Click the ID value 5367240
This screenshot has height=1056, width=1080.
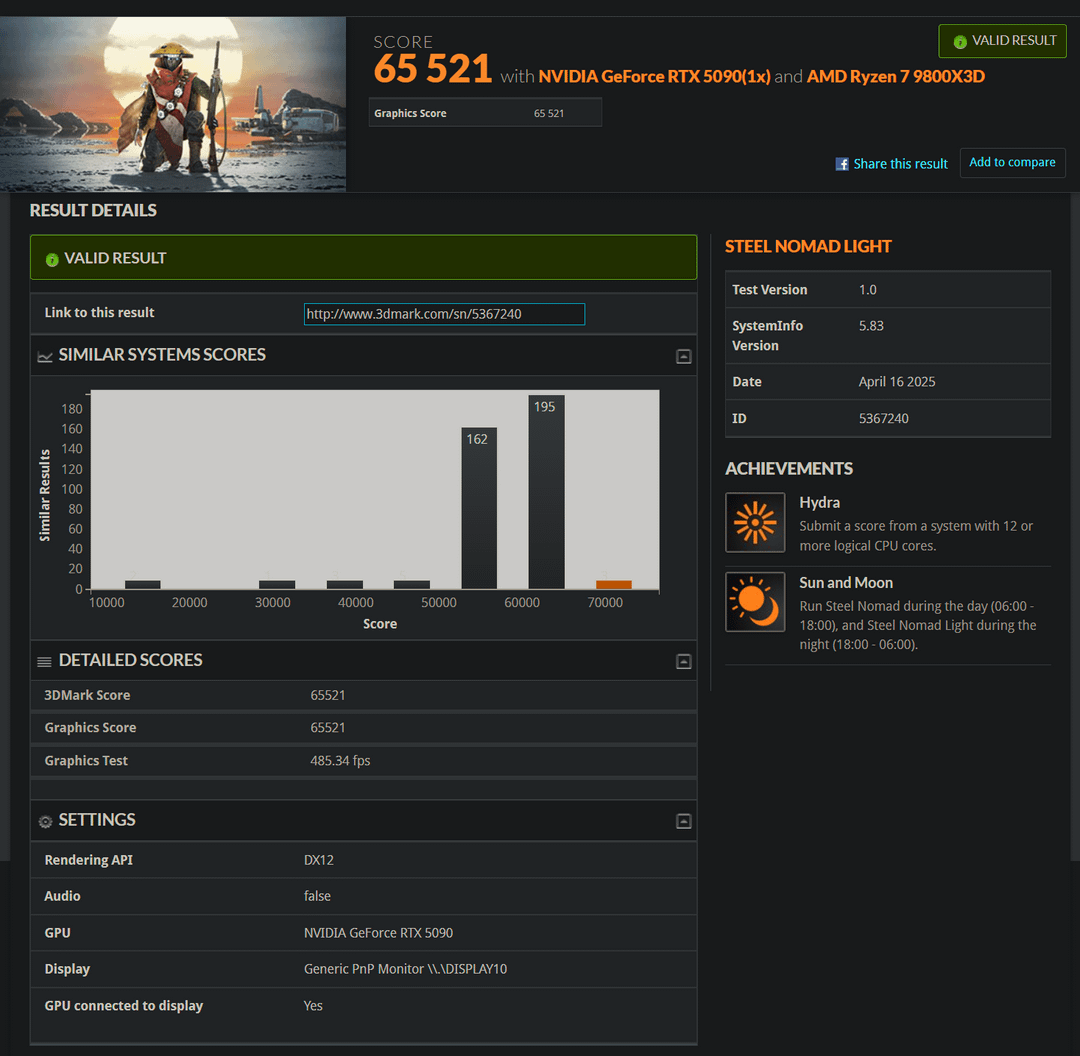883,418
